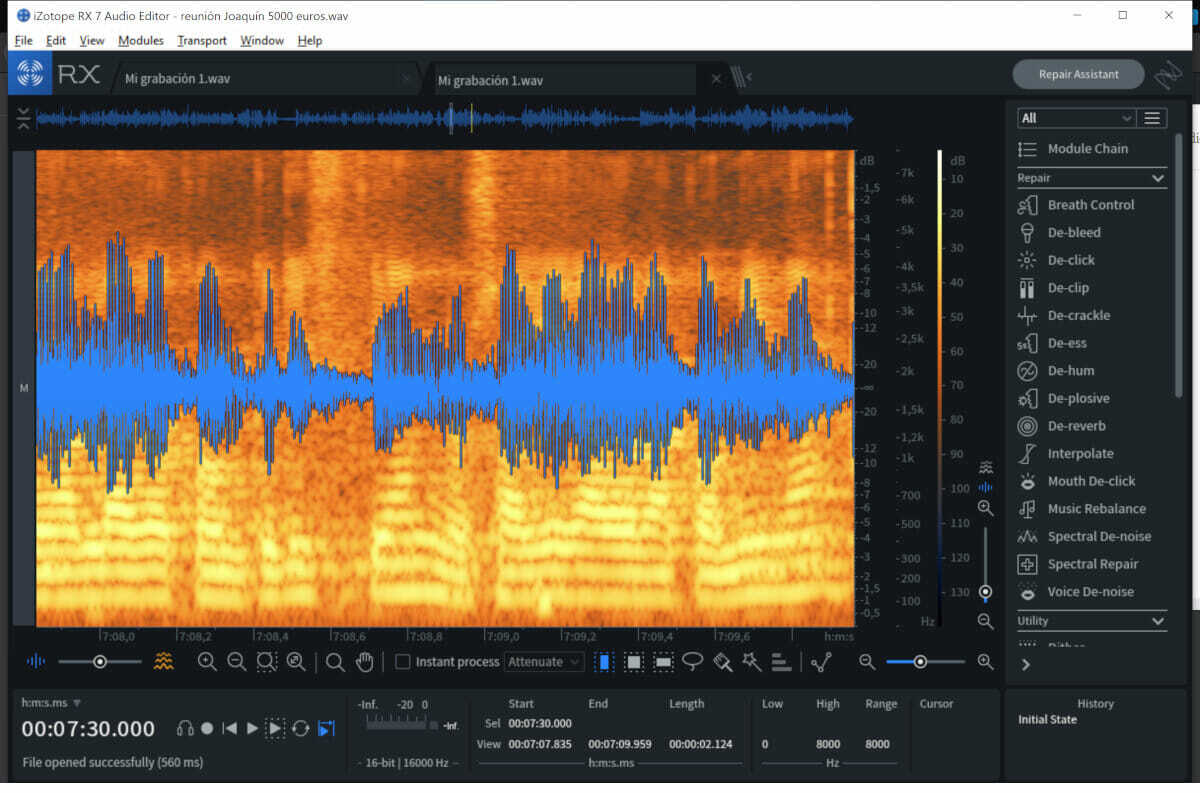Toggle the frequency selection tool

coord(663,662)
